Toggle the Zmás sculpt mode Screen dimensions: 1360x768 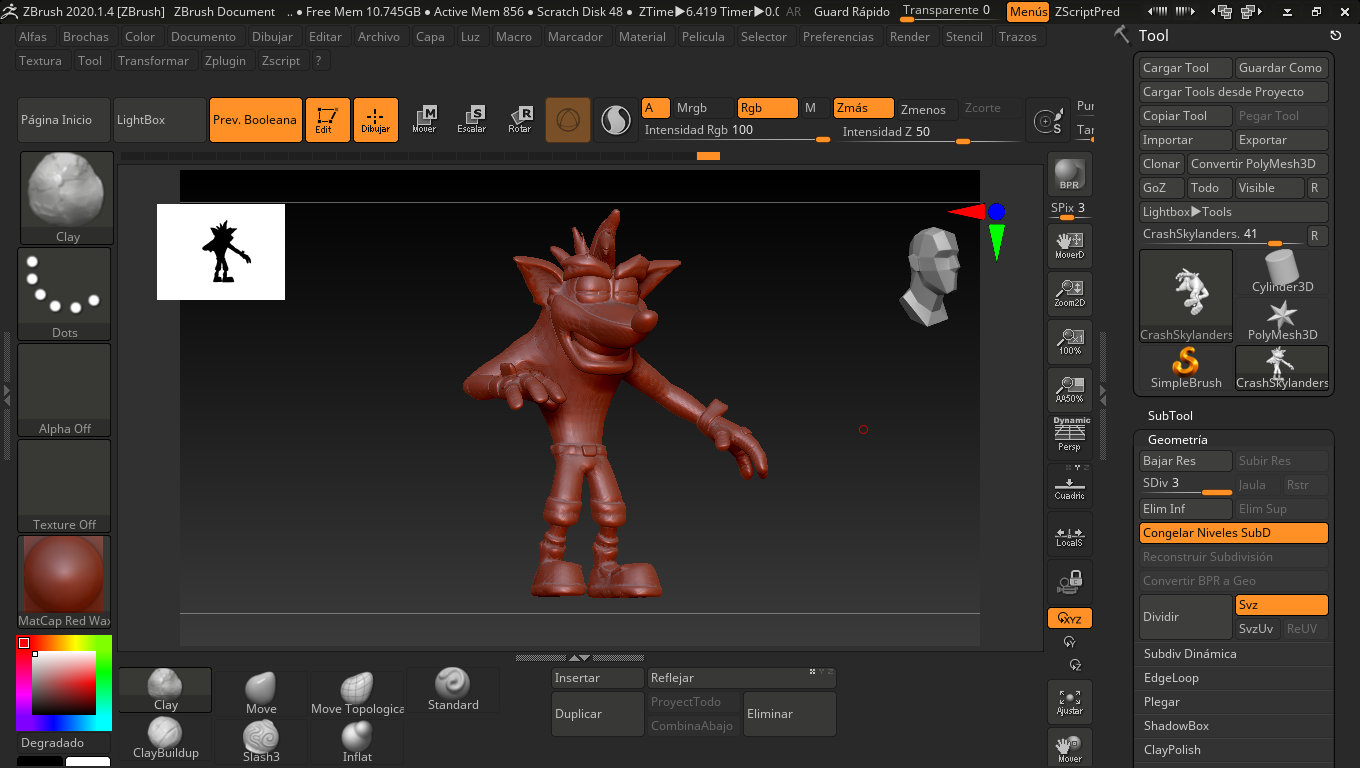coord(863,108)
